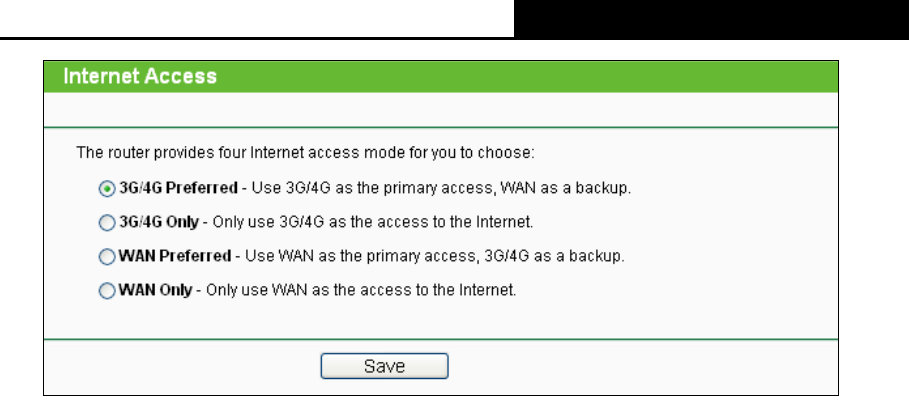Click the "Internet Access" page title

[x=140, y=76]
